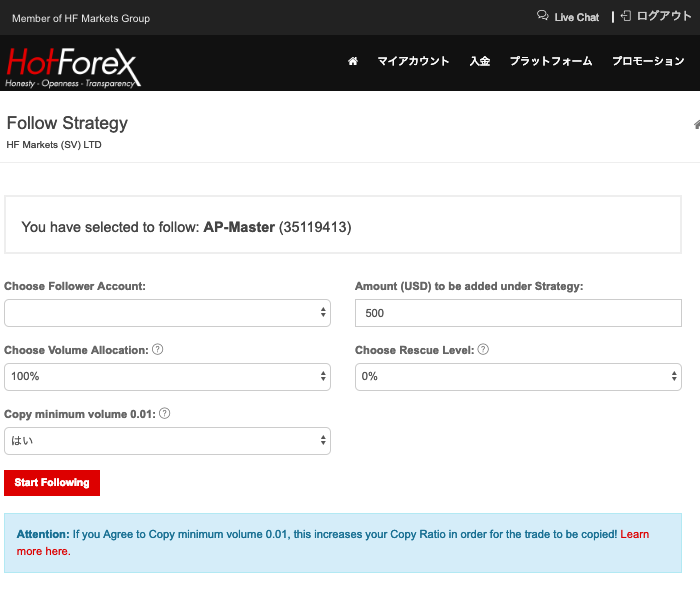Screen dimensions: 700x603
Task: Open the プロモーション menu
Action: click(648, 61)
